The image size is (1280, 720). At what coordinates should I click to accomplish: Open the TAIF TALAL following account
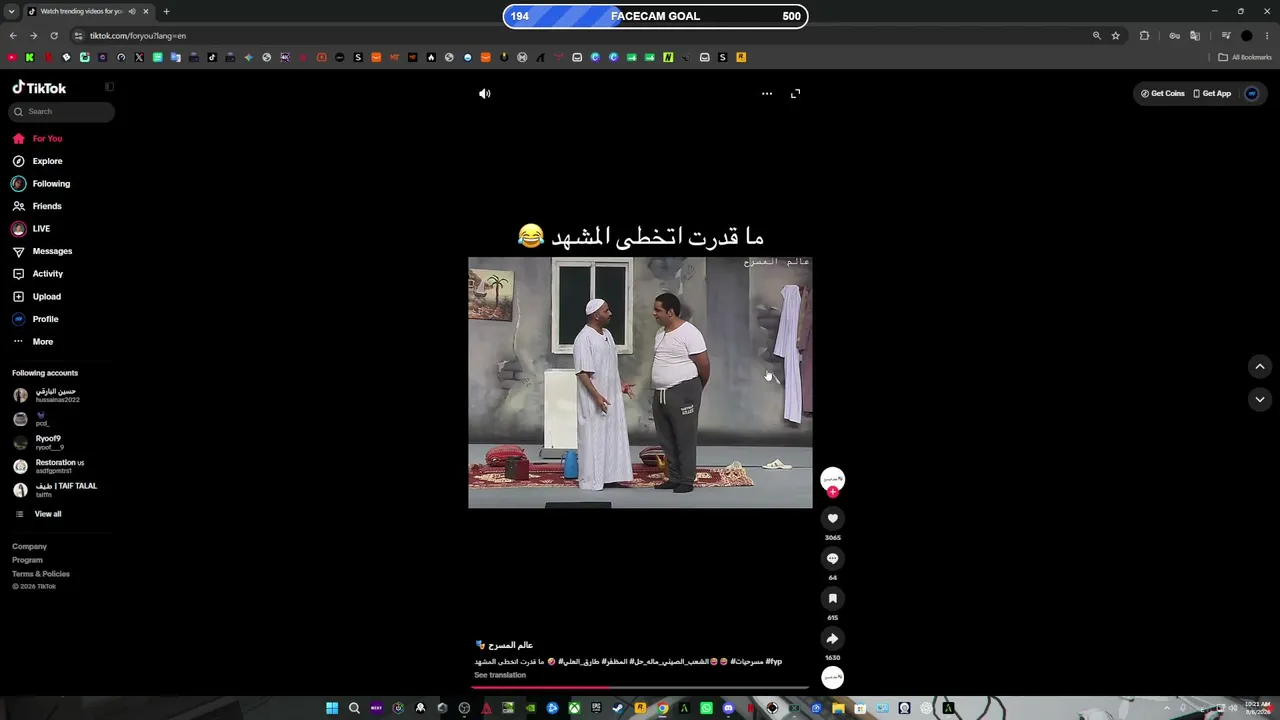57,490
